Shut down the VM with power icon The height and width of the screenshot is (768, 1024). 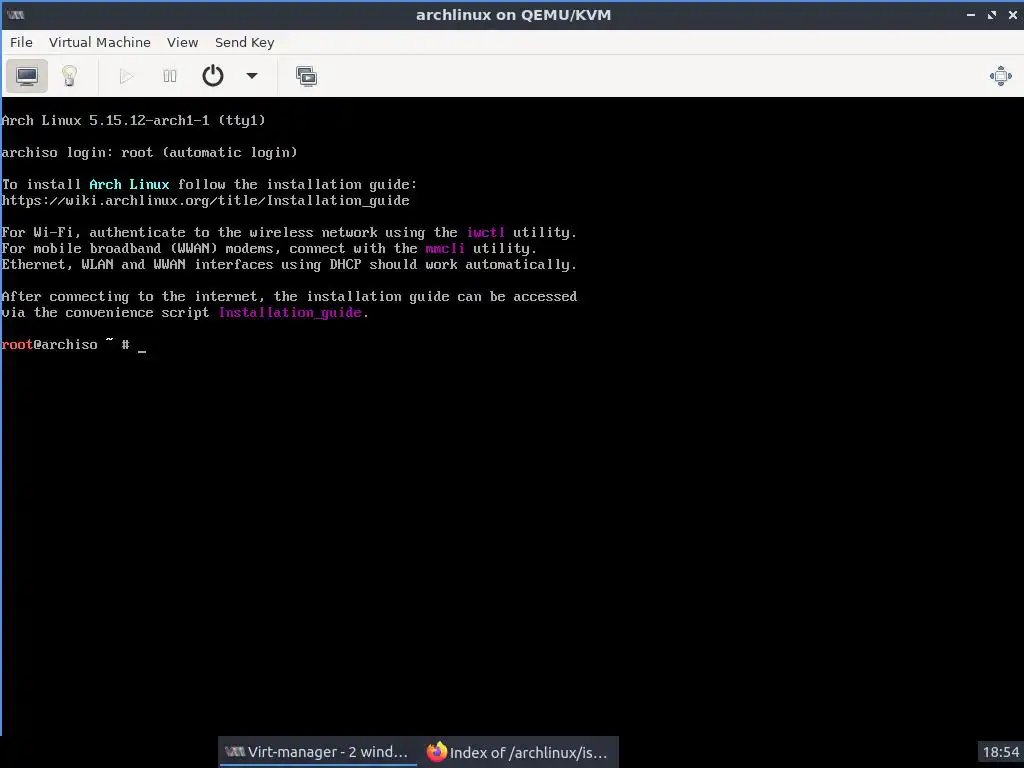[213, 76]
